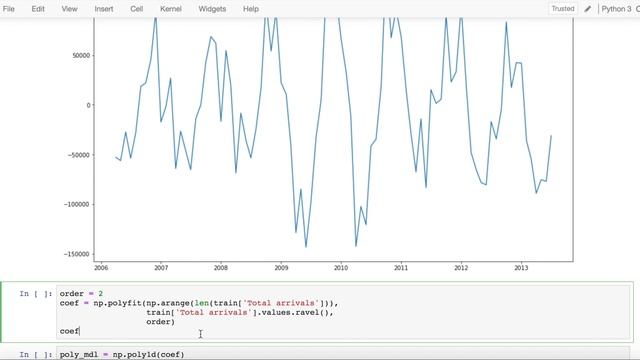The height and width of the screenshot is (360, 640).
Task: Click the 'Total arrivals' string in polyfit line
Action: (x=281, y=303)
